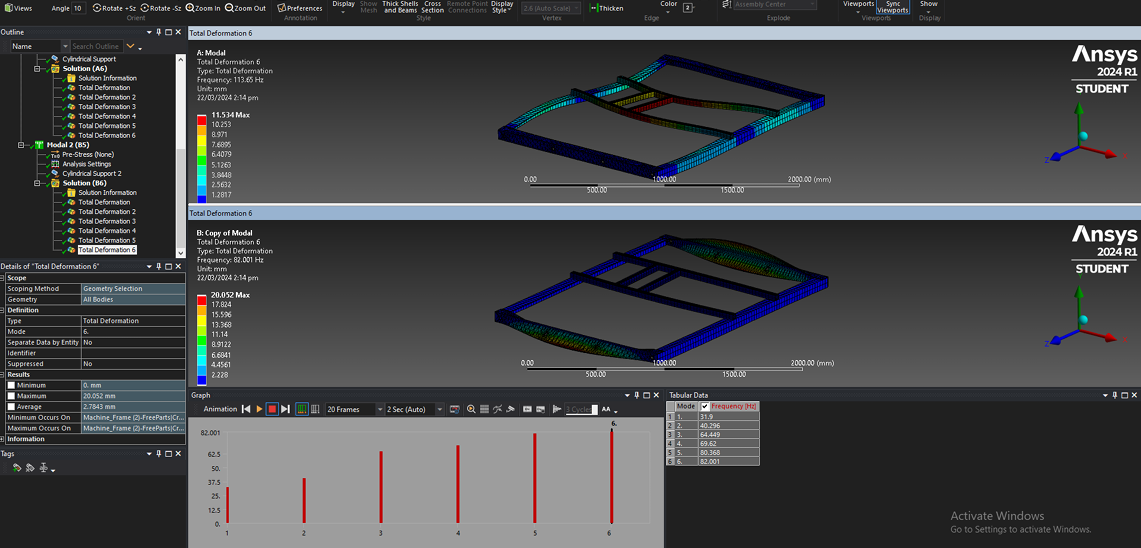1141x548 pixels.
Task: Toggle the Frequency [Hz] column checkbox
Action: pos(705,407)
